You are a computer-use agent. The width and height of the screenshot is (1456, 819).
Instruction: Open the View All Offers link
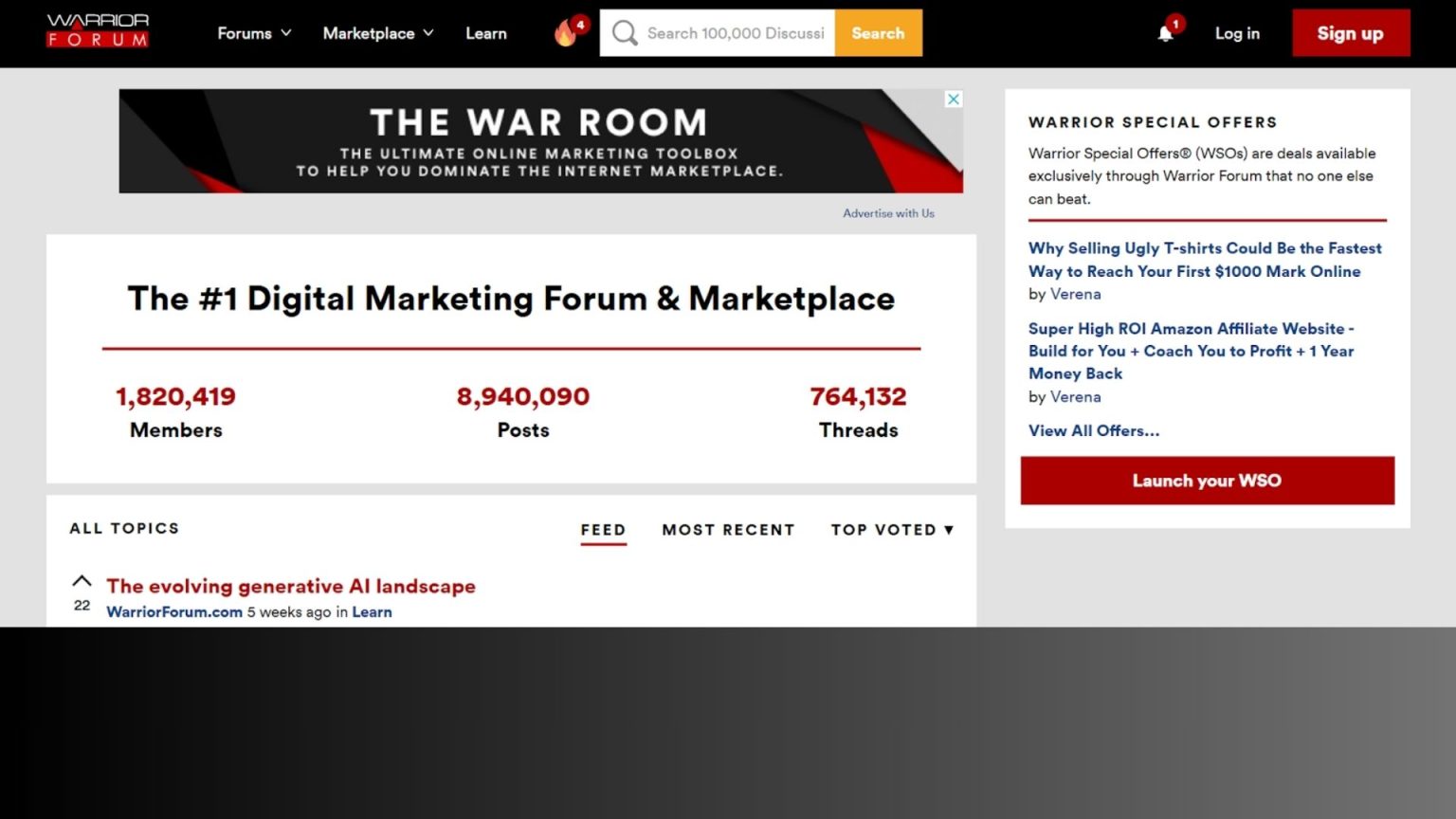pyautogui.click(x=1093, y=430)
